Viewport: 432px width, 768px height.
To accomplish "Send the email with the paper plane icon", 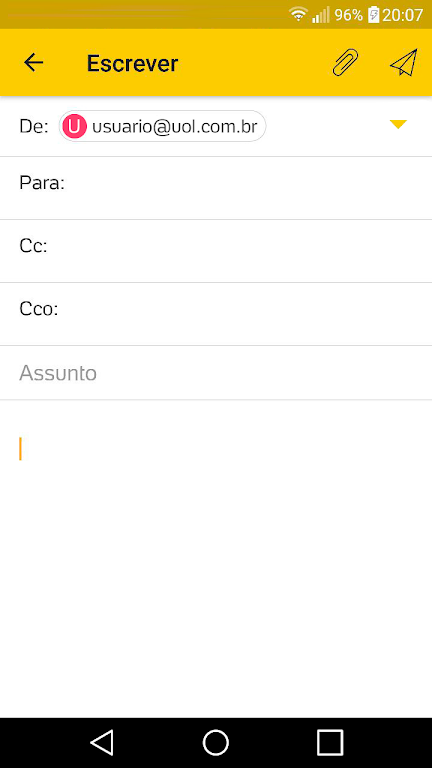I will click(404, 63).
